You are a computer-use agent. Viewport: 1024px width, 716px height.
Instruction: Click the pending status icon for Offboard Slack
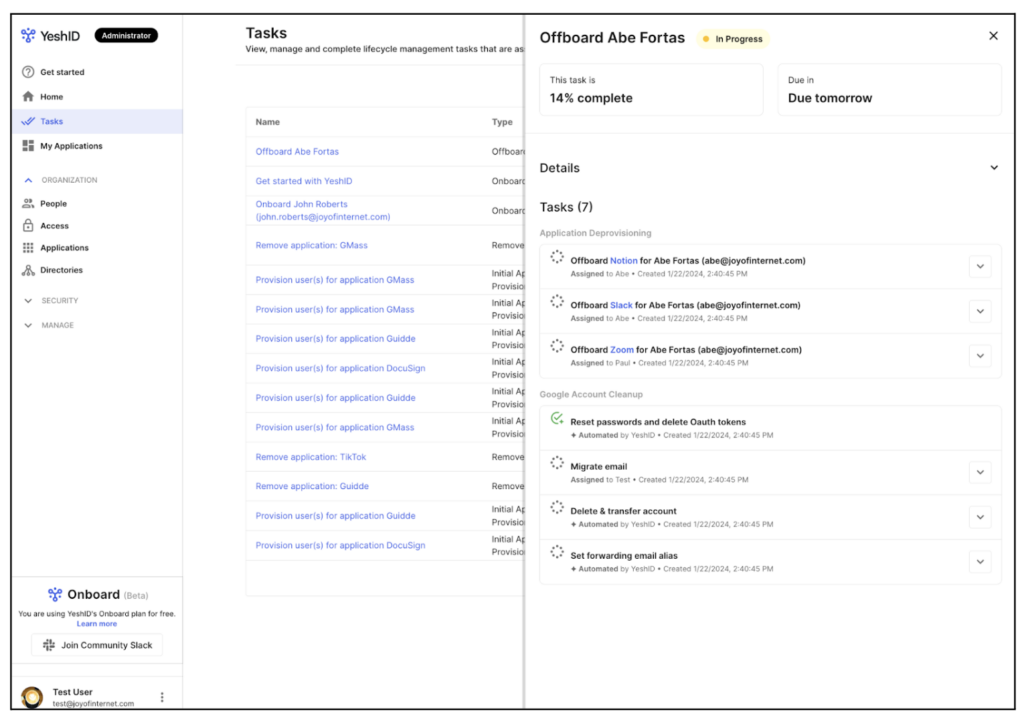(x=556, y=301)
